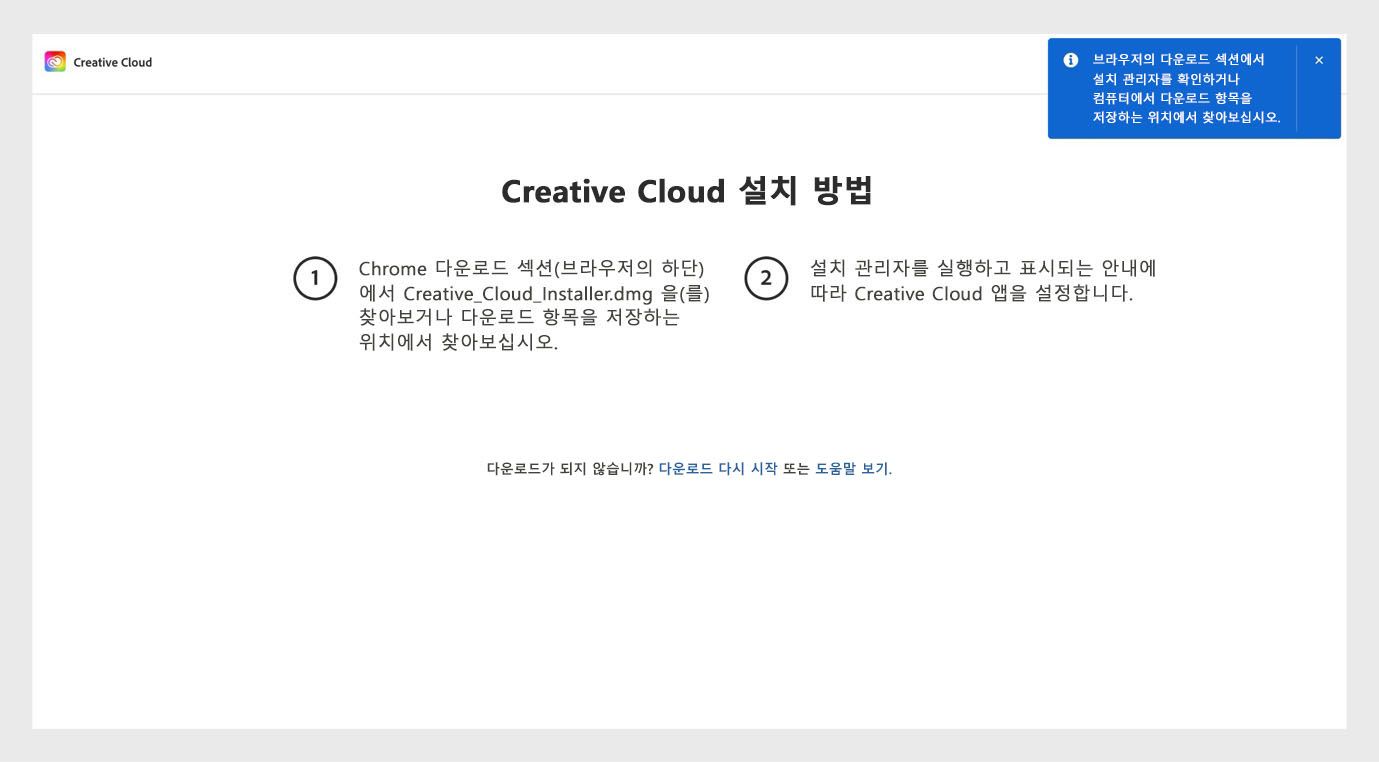Dismiss the blue download notification
This screenshot has width=1379, height=762.
click(x=1319, y=61)
